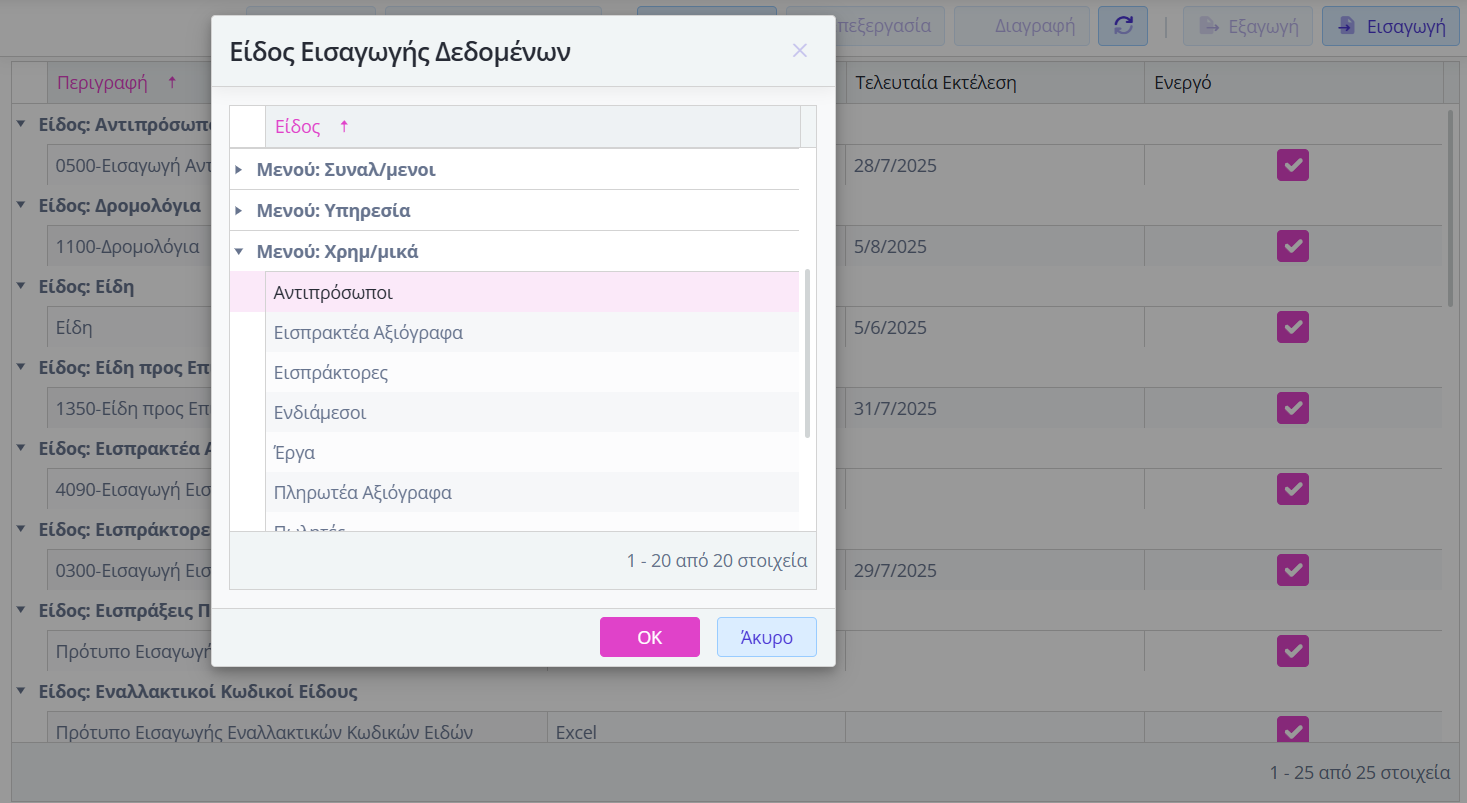The width and height of the screenshot is (1467, 803).
Task: Click the Εισαγωγή import button
Action: pos(1392,26)
